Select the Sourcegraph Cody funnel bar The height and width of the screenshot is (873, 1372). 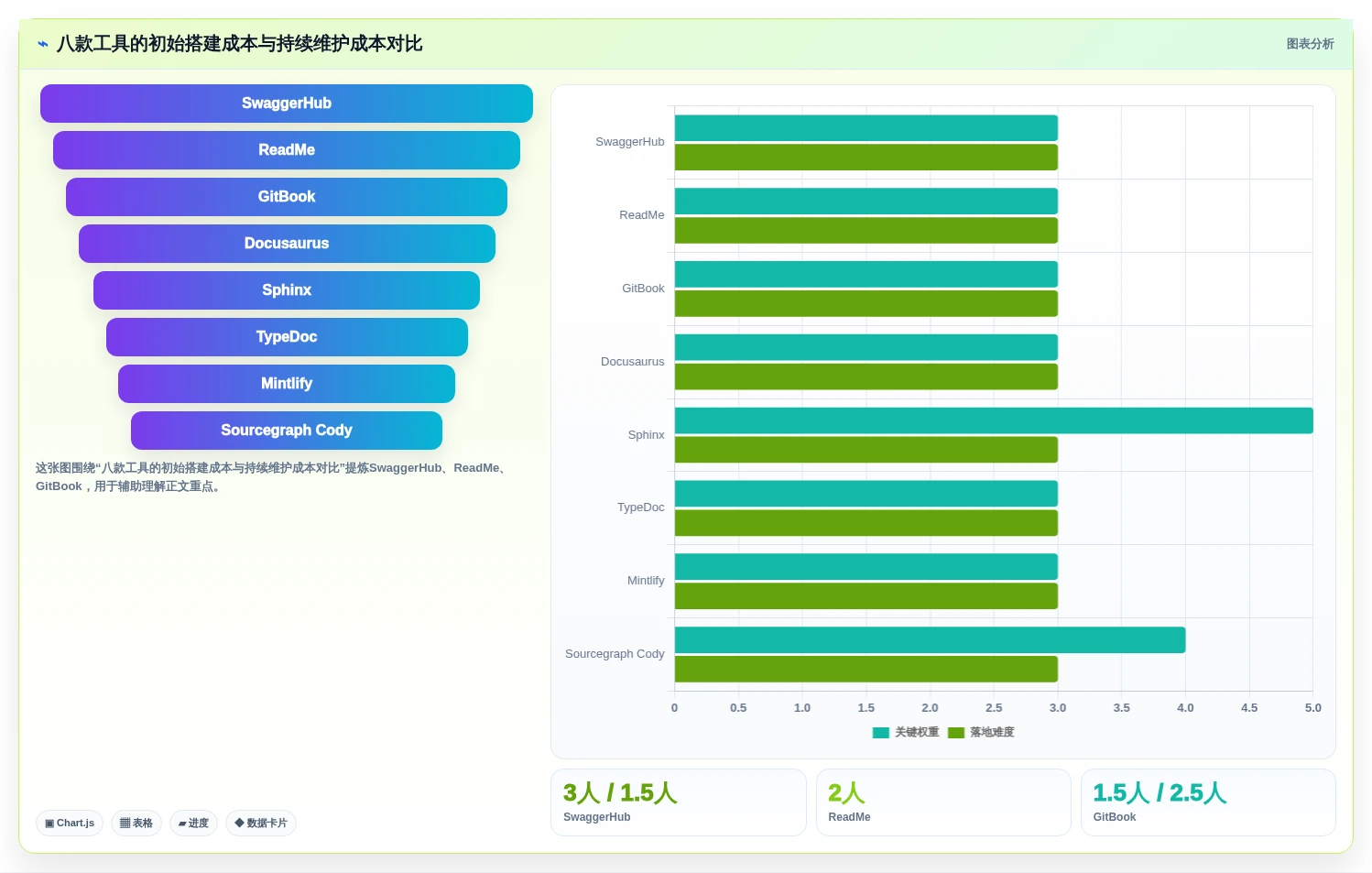287,431
